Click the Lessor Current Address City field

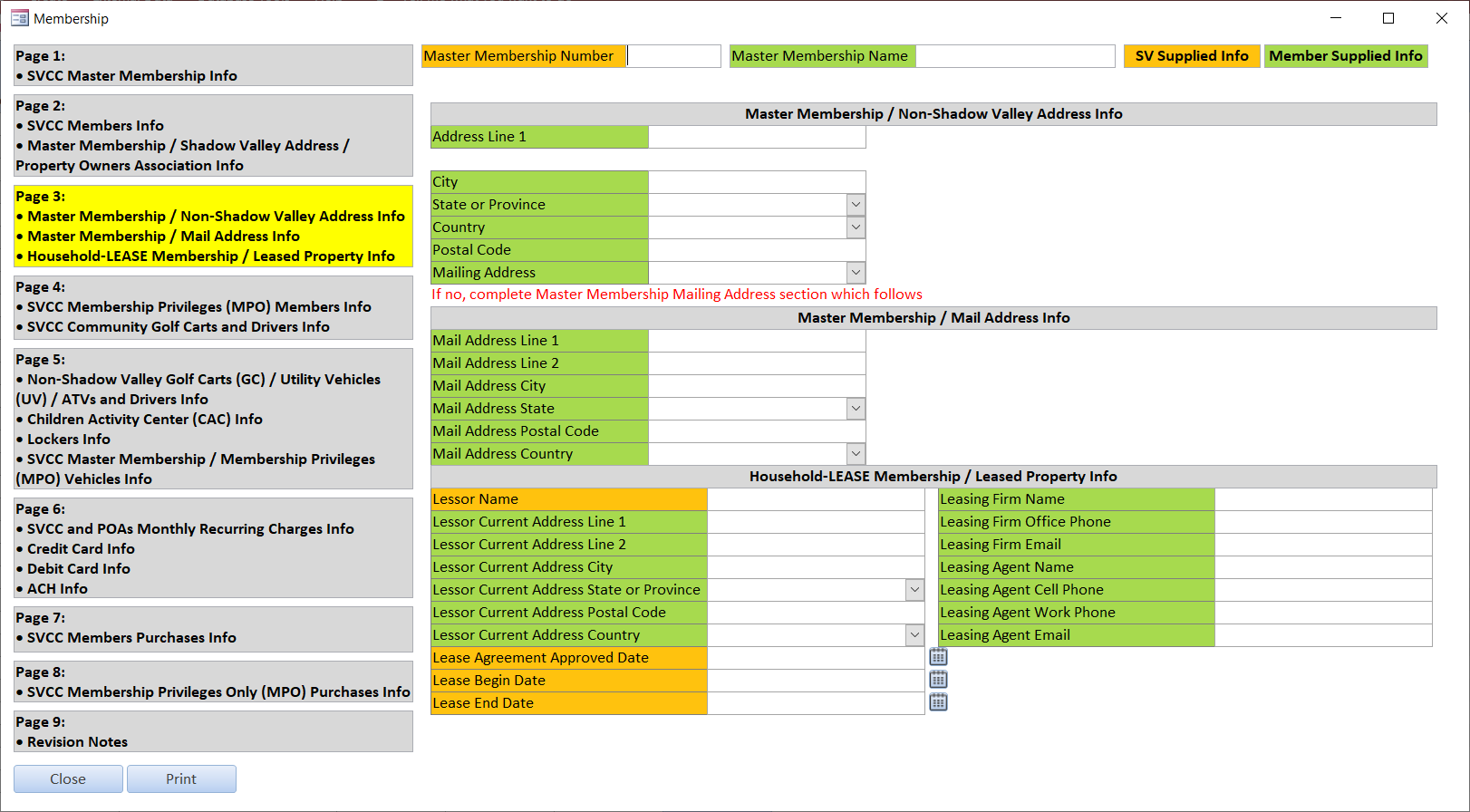coord(816,567)
